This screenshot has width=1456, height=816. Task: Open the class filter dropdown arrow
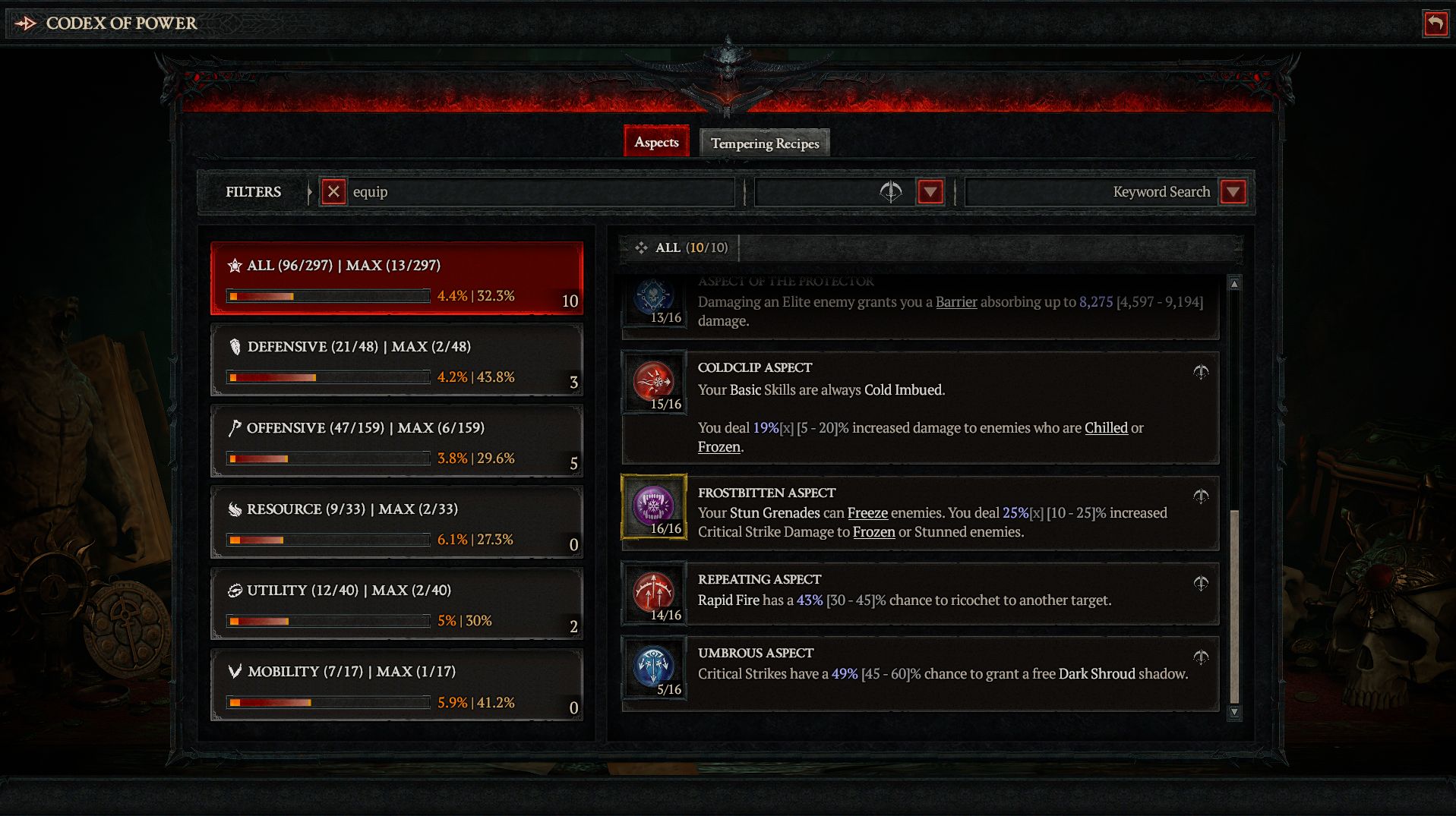tap(930, 192)
